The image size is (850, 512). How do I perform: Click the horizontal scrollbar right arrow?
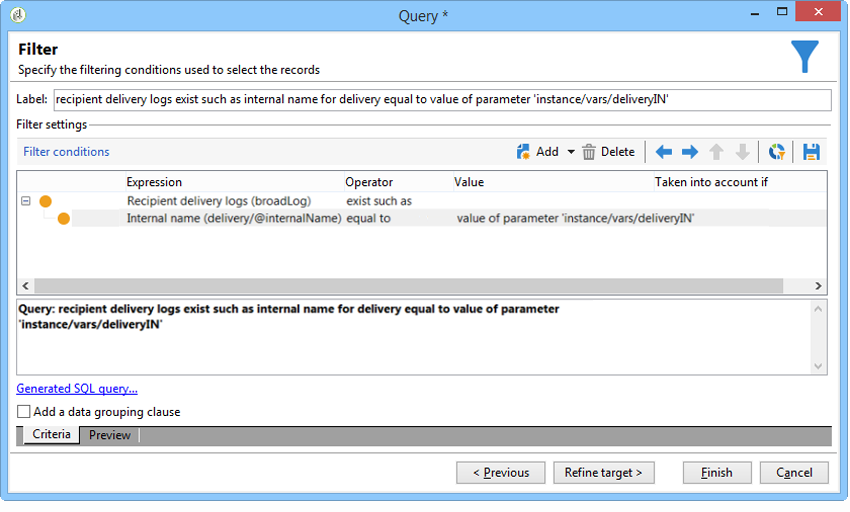point(818,286)
